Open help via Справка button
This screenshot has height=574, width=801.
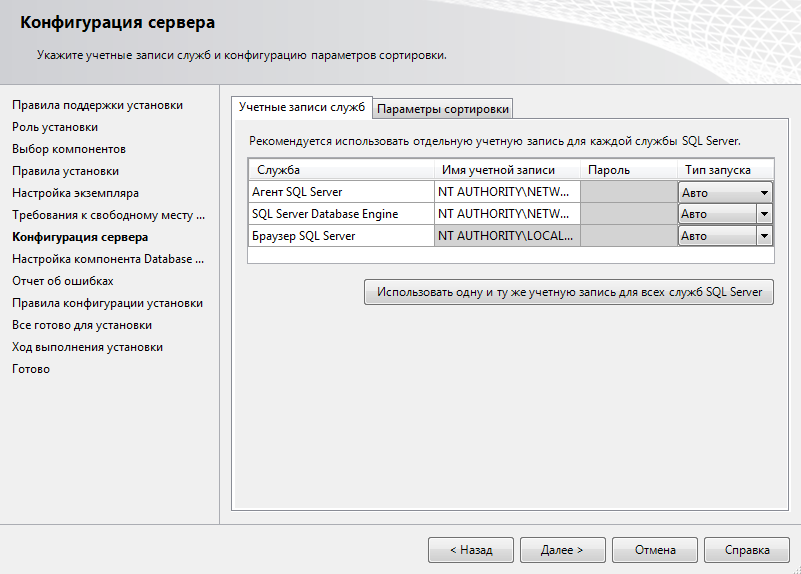[x=746, y=550]
